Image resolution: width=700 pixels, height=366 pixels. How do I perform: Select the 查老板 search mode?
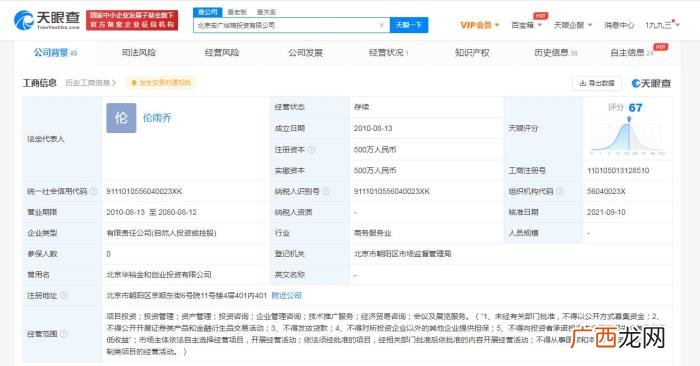237,12
